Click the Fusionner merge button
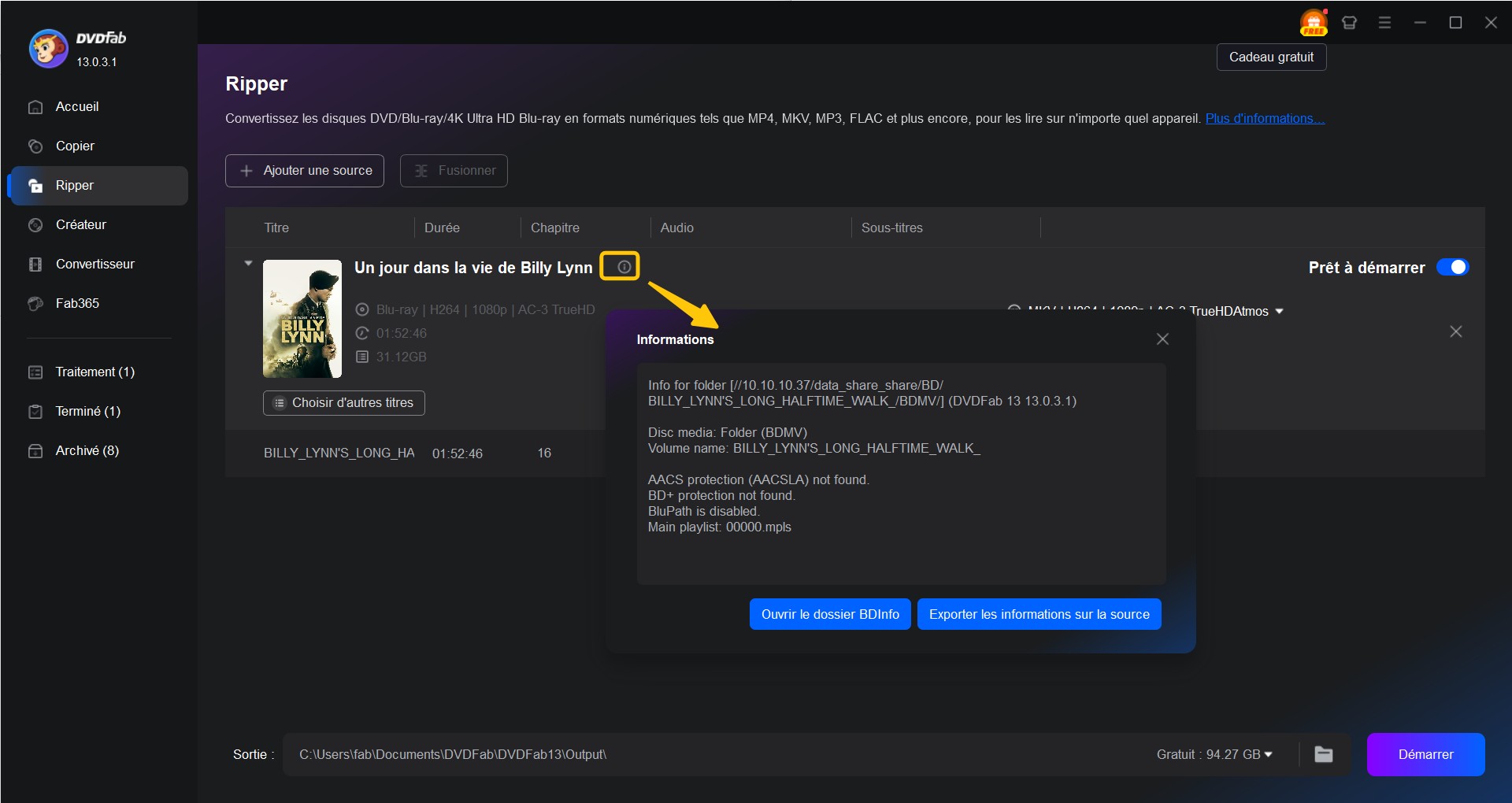The image size is (1512, 803). [x=454, y=171]
